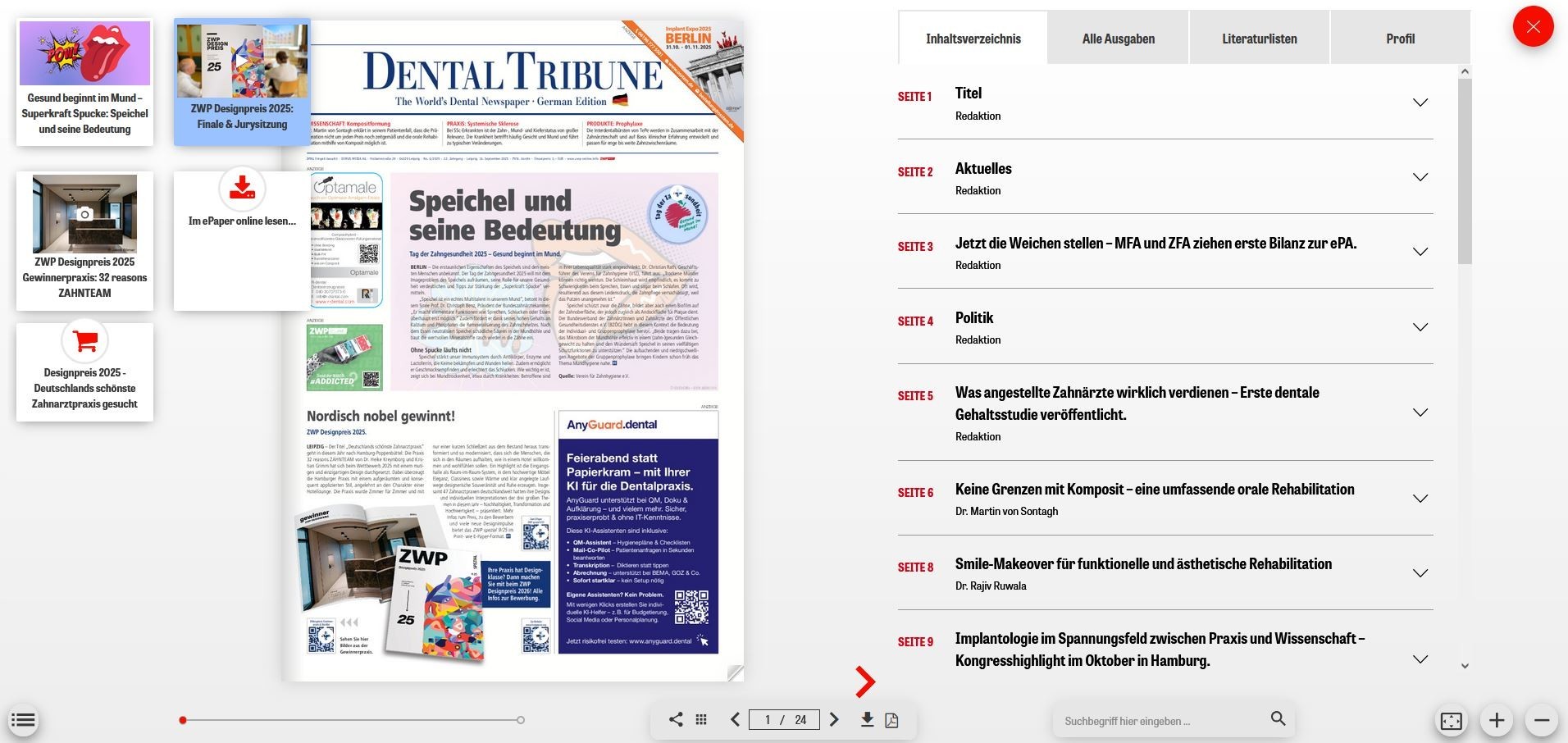Open the Alle Ausgaben tab
Viewport: 1568px width, 743px height.
point(1118,39)
